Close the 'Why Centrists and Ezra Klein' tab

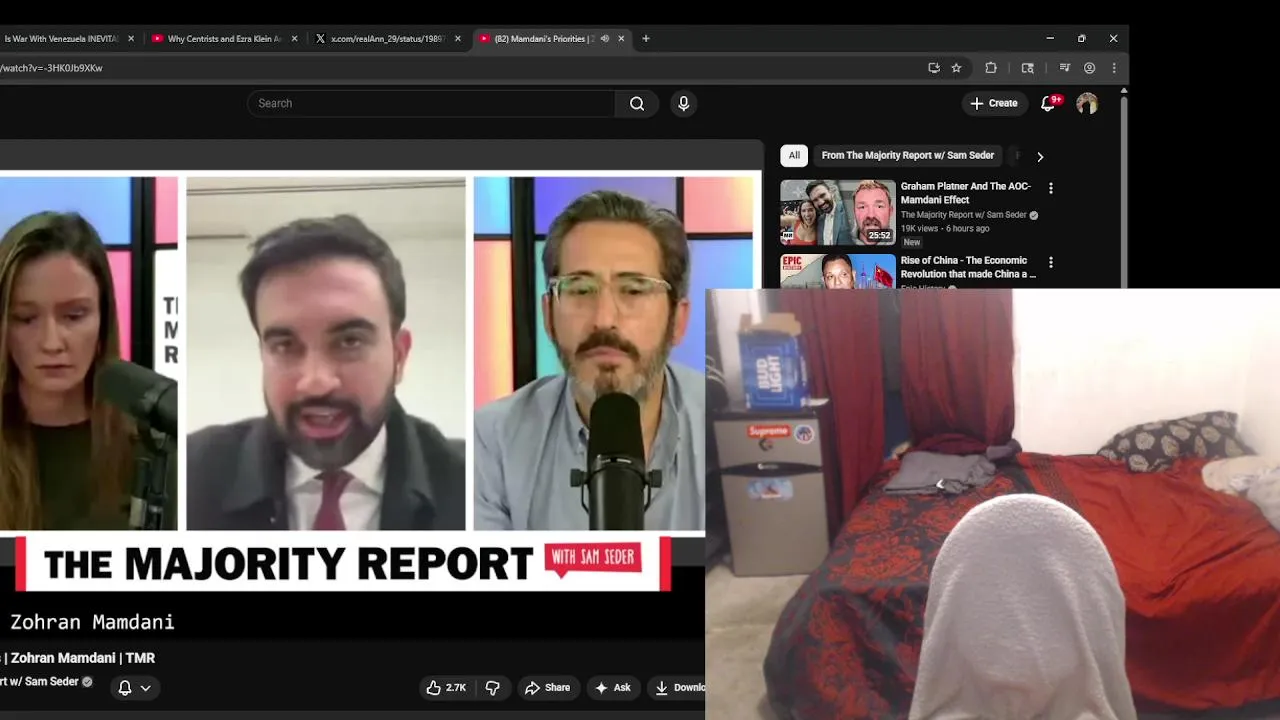[294, 39]
